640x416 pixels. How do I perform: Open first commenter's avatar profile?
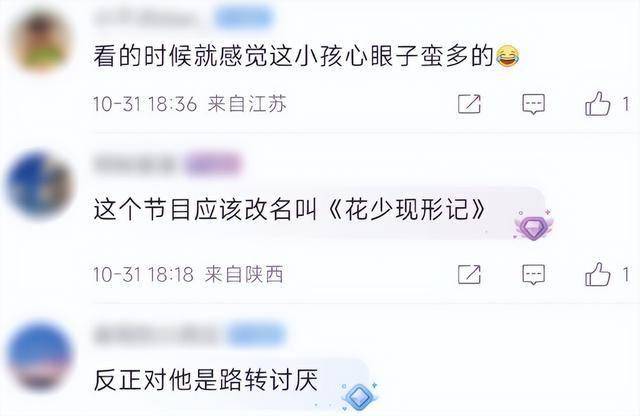click(41, 41)
